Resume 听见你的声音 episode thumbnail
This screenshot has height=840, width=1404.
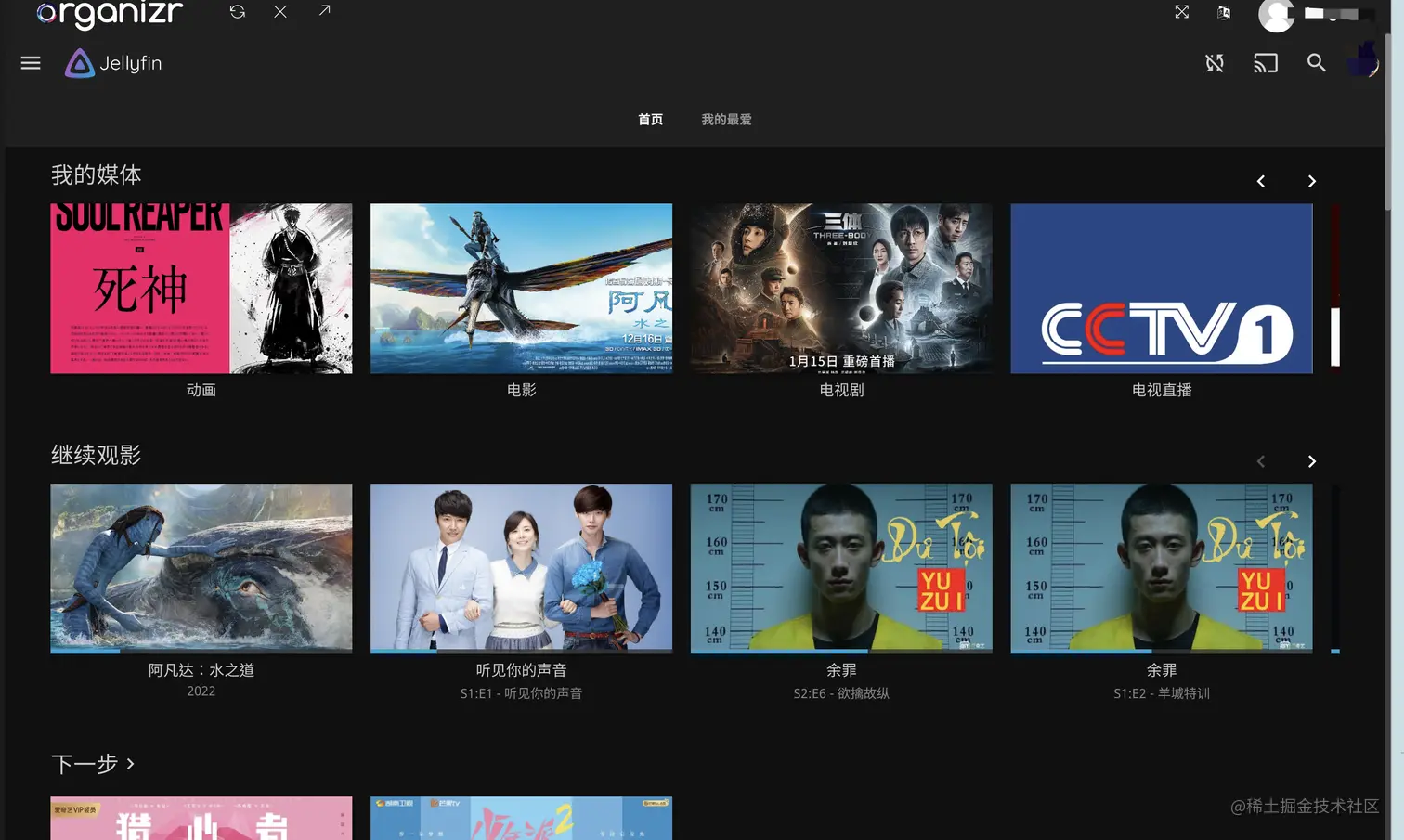521,568
